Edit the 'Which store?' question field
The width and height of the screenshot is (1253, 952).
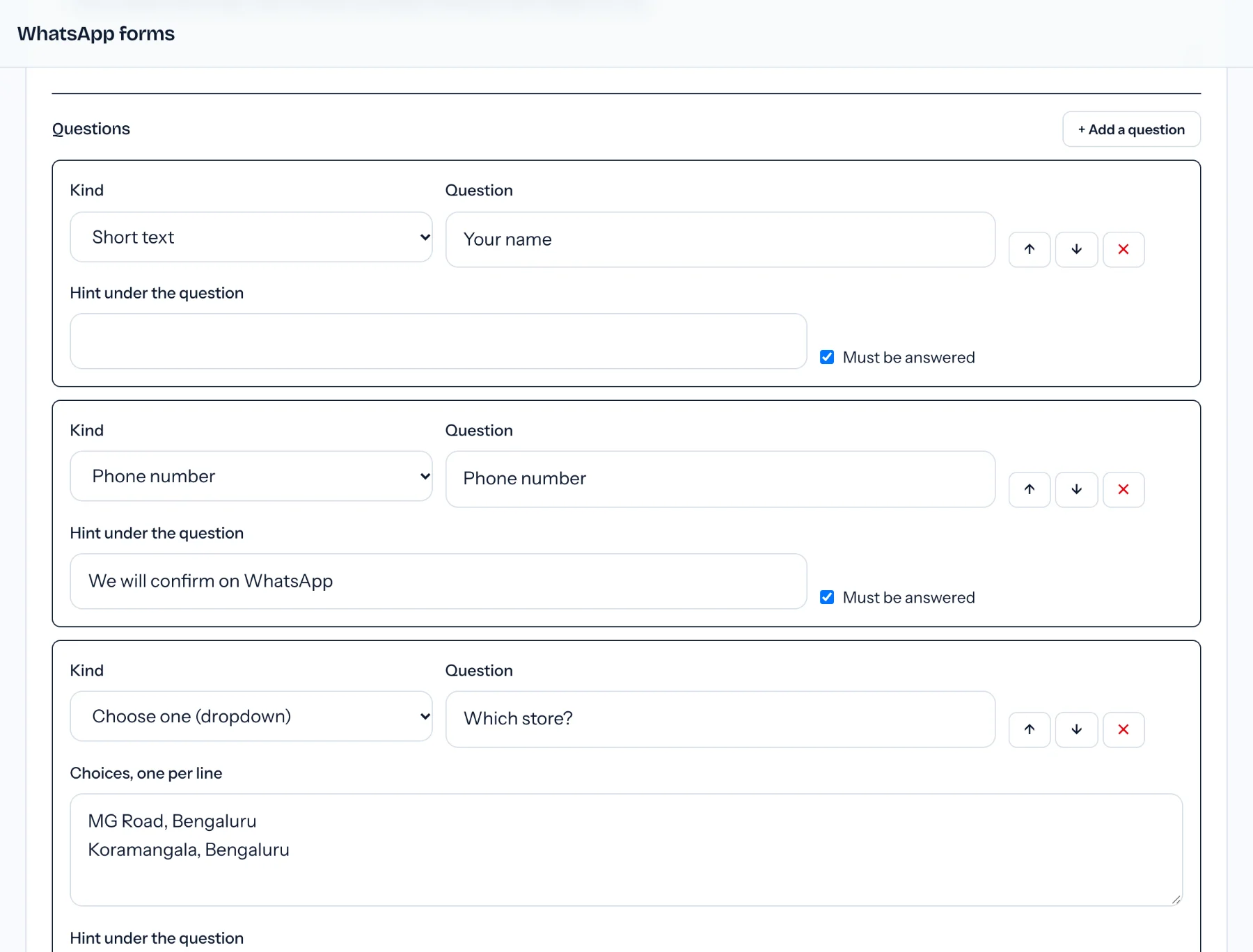click(x=720, y=719)
